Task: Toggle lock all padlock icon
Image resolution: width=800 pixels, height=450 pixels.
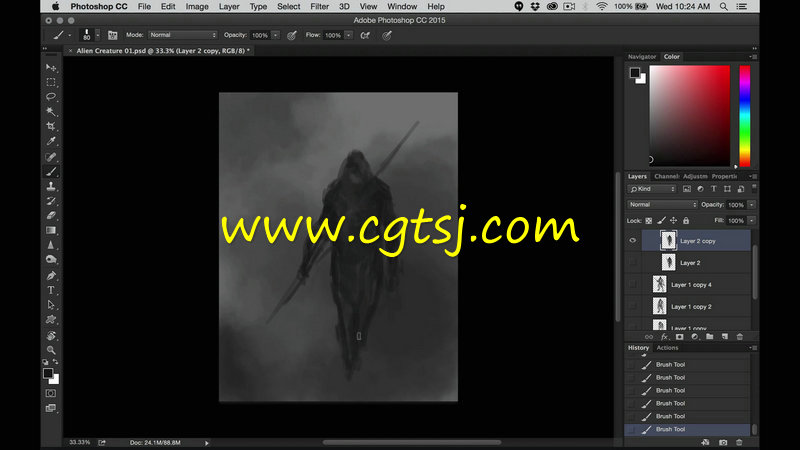Action: click(686, 220)
